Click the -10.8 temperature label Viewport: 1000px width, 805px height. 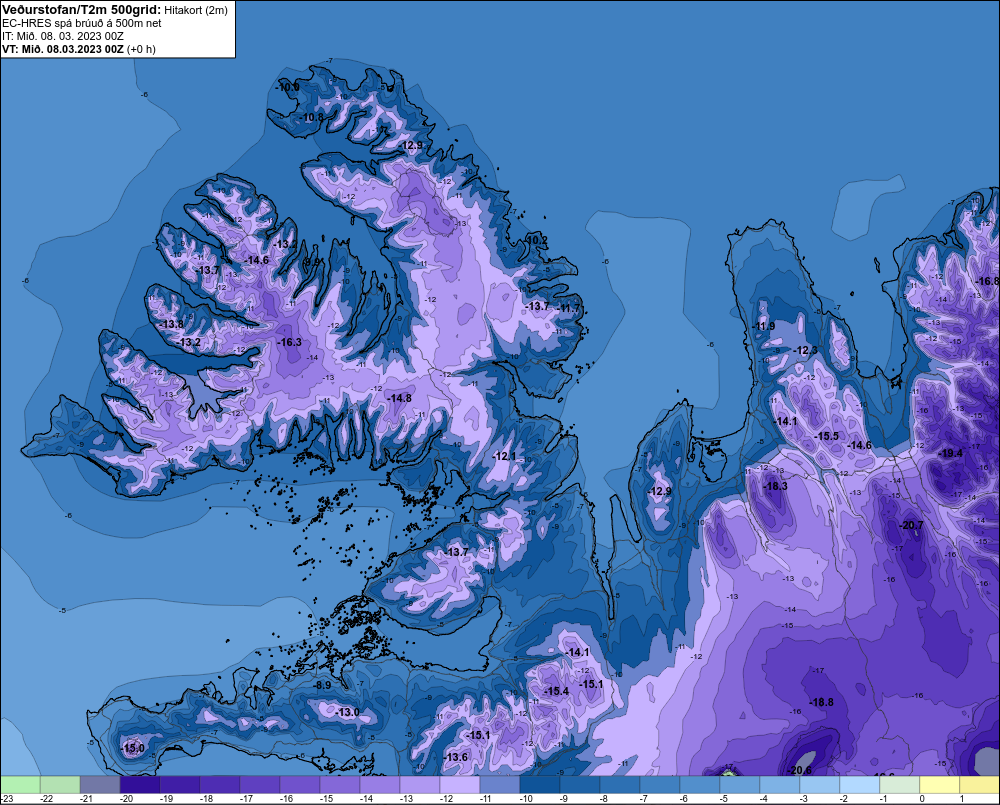point(311,117)
